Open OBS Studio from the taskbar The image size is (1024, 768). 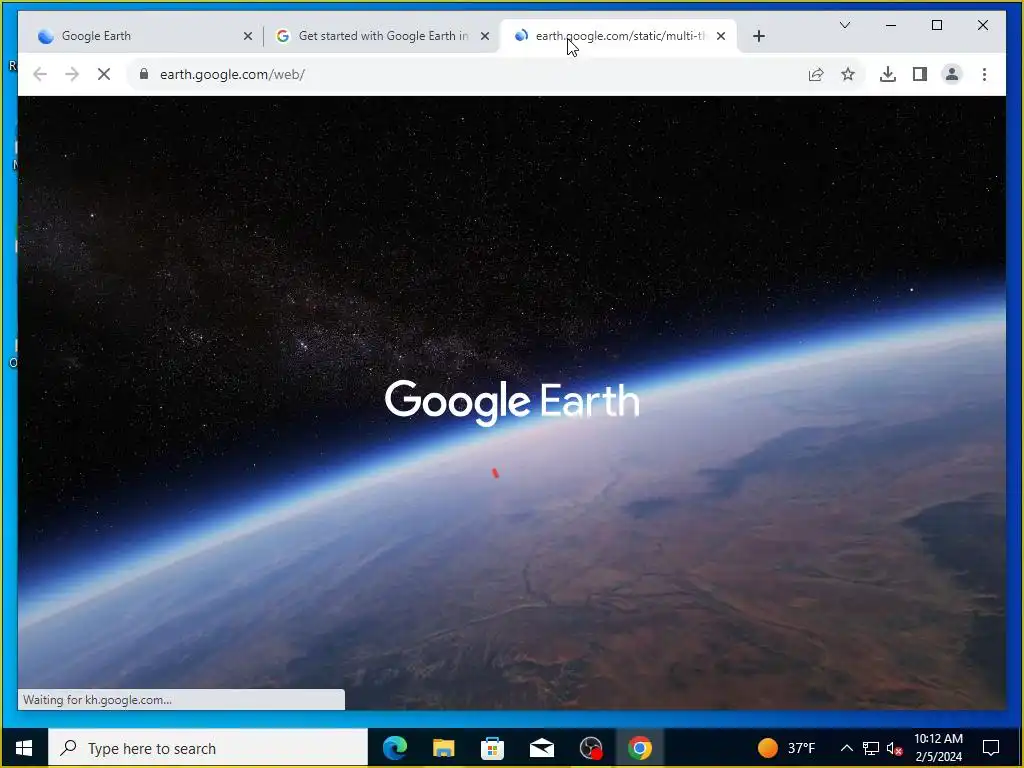pos(591,748)
